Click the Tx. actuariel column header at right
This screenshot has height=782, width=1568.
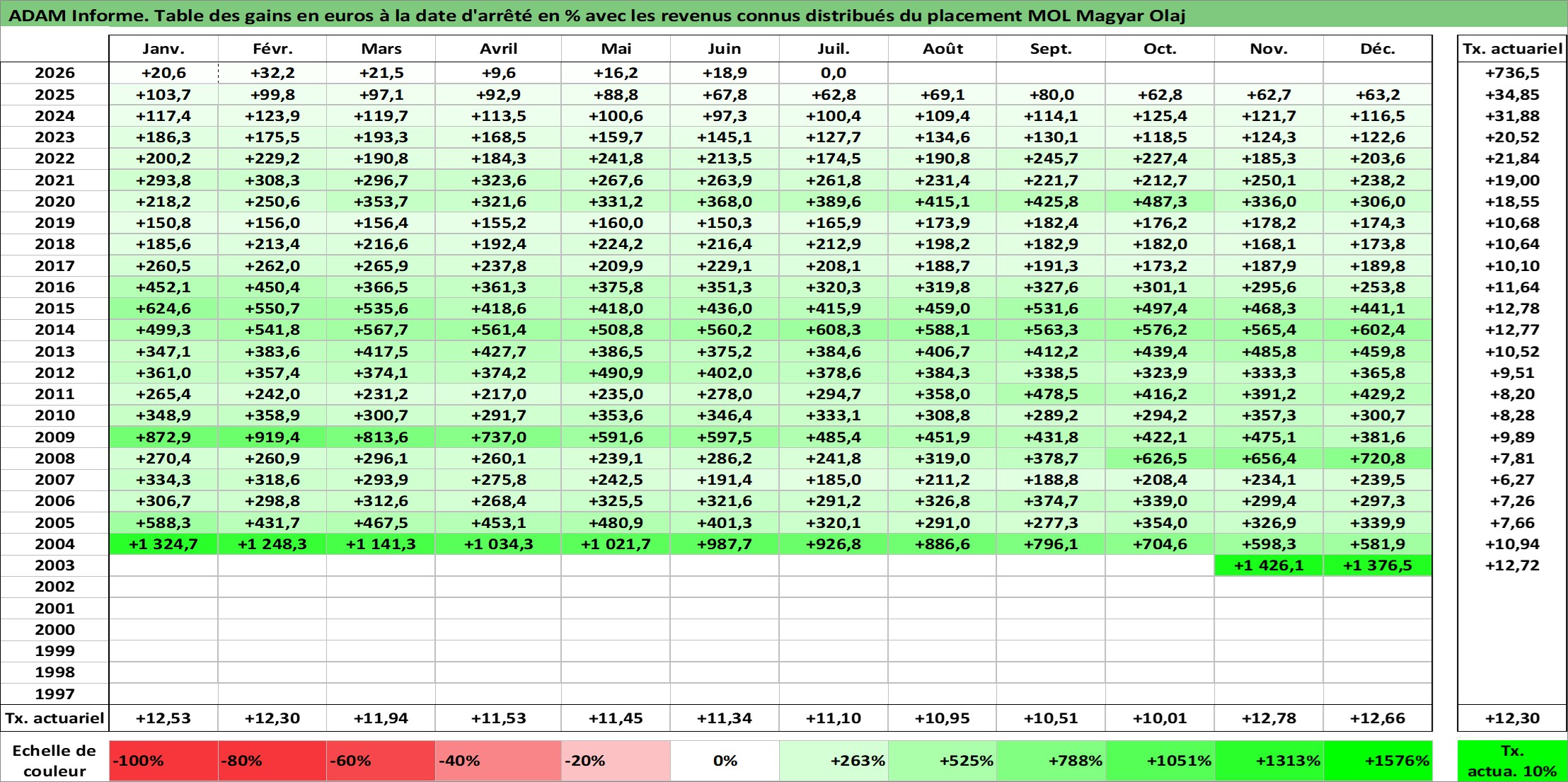(x=1512, y=49)
